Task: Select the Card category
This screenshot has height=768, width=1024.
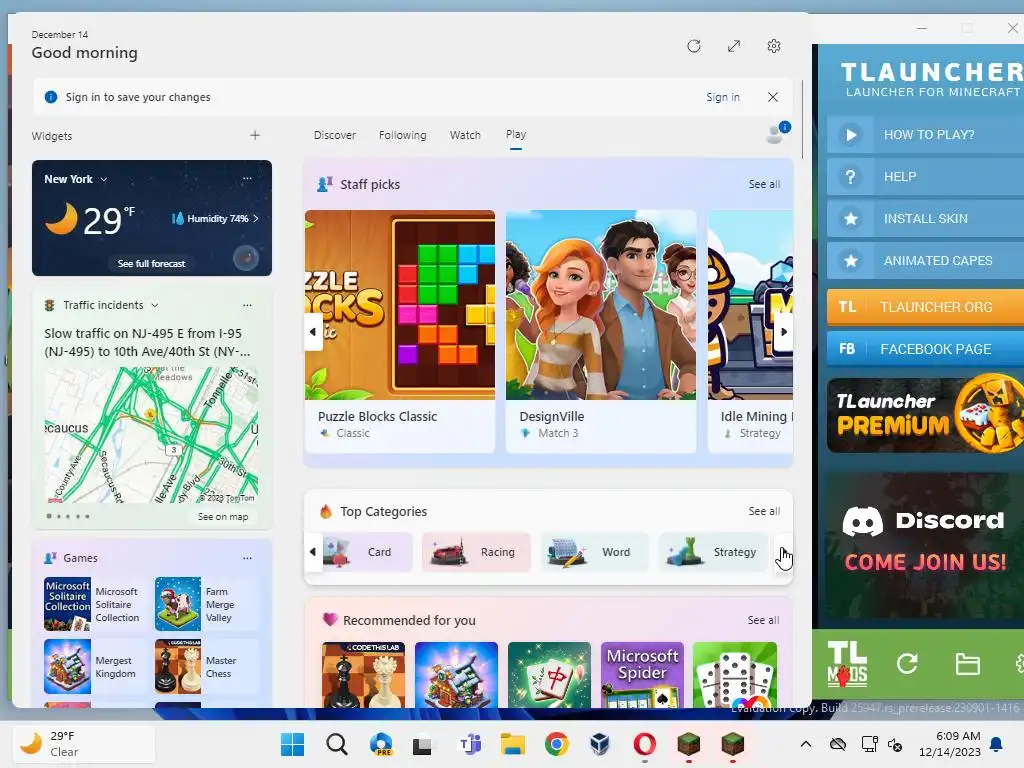Action: click(368, 552)
